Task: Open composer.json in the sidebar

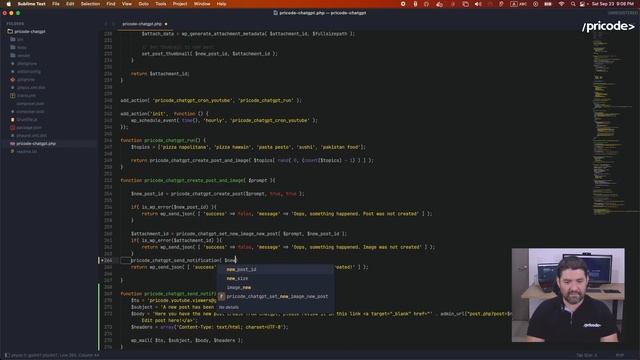Action: [x=30, y=104]
